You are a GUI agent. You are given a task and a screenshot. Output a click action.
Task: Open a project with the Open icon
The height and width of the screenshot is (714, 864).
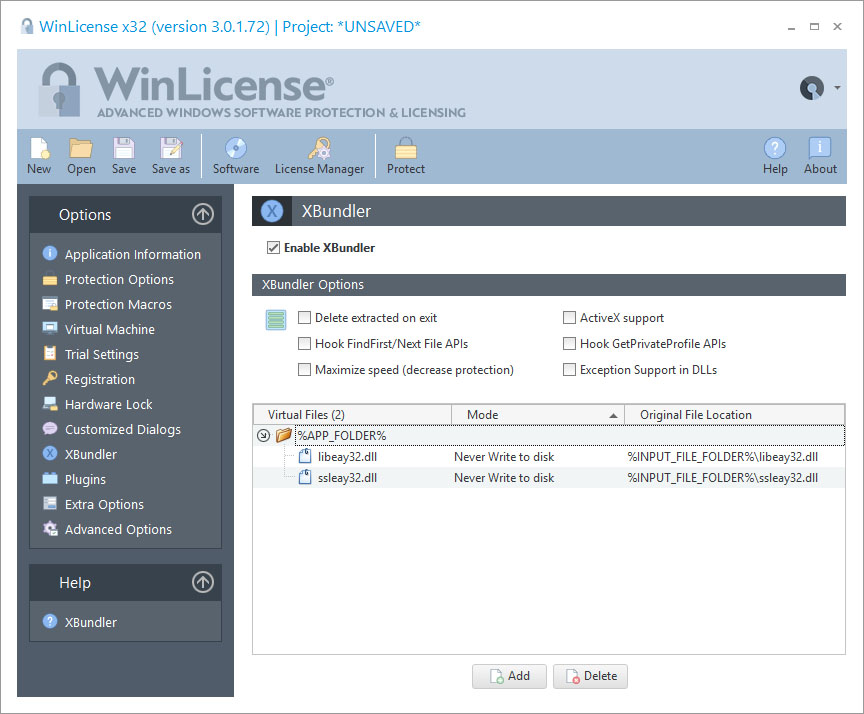pos(81,156)
